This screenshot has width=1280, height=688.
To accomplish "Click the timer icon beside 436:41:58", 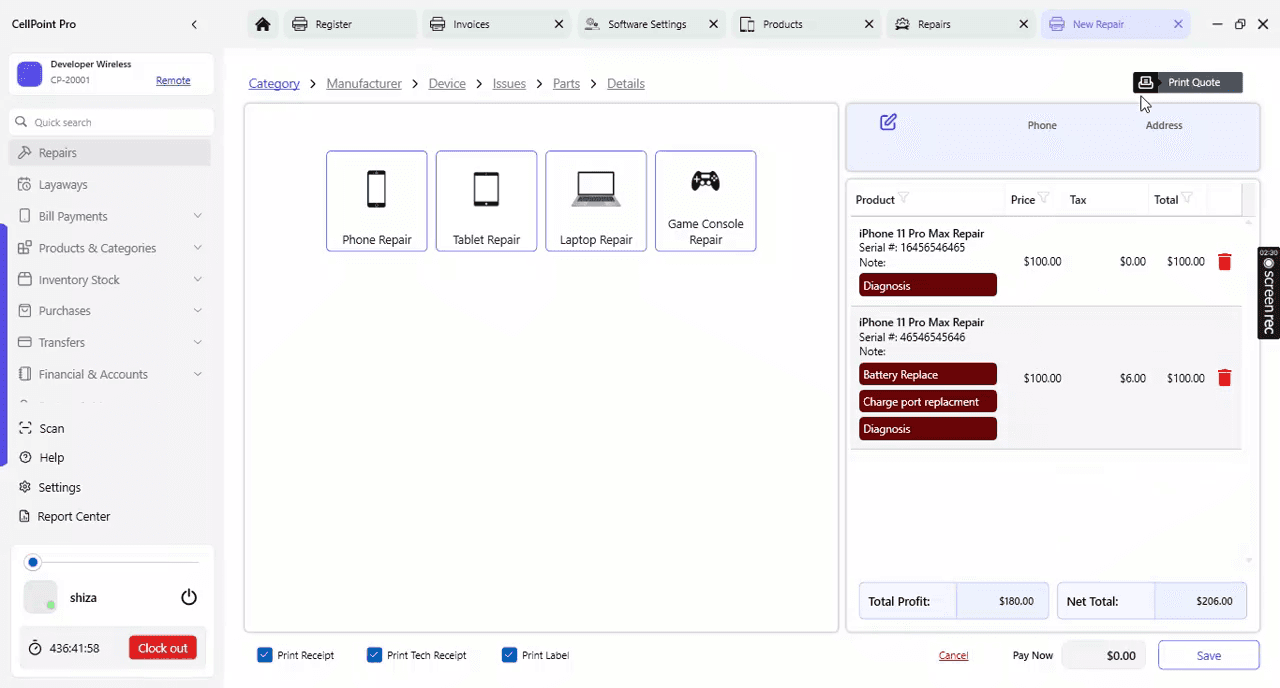I will (x=35, y=648).
